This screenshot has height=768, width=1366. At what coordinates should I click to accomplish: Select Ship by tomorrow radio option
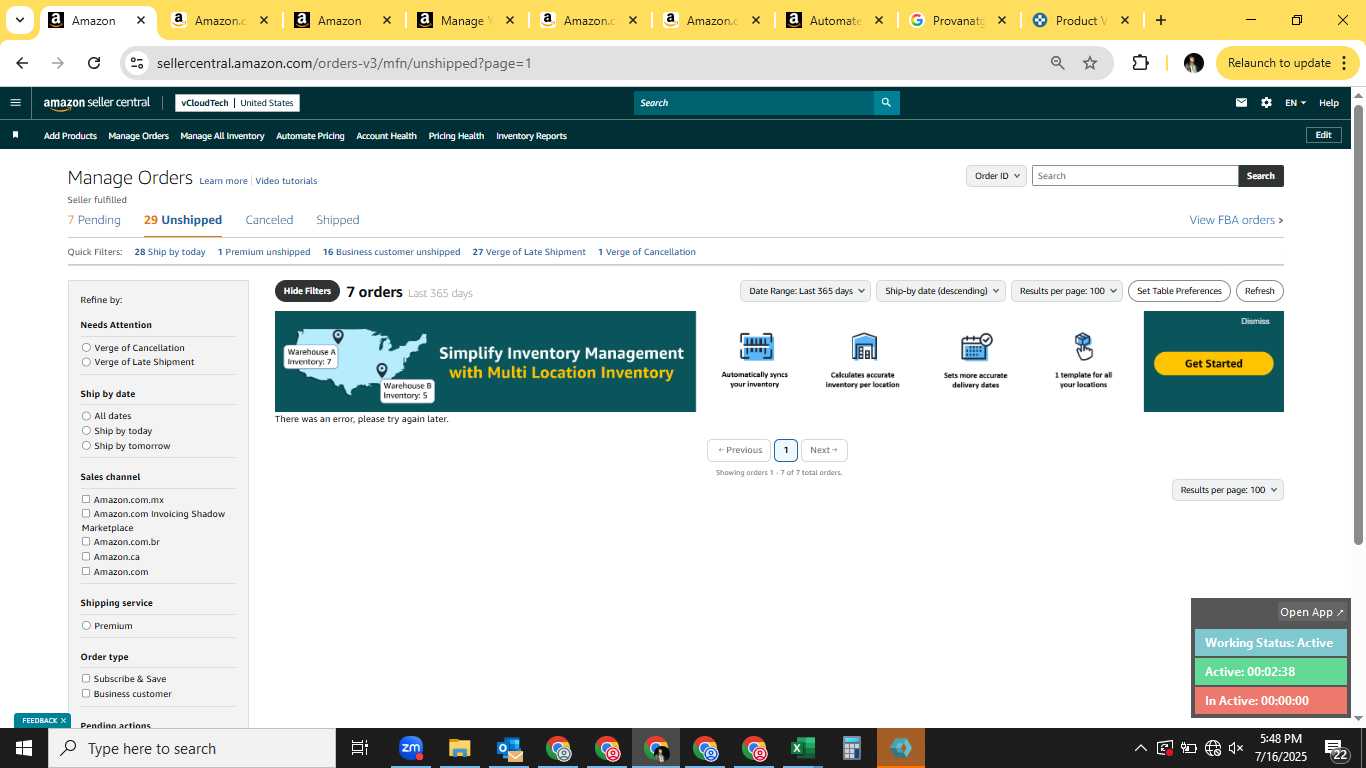[x=86, y=446]
